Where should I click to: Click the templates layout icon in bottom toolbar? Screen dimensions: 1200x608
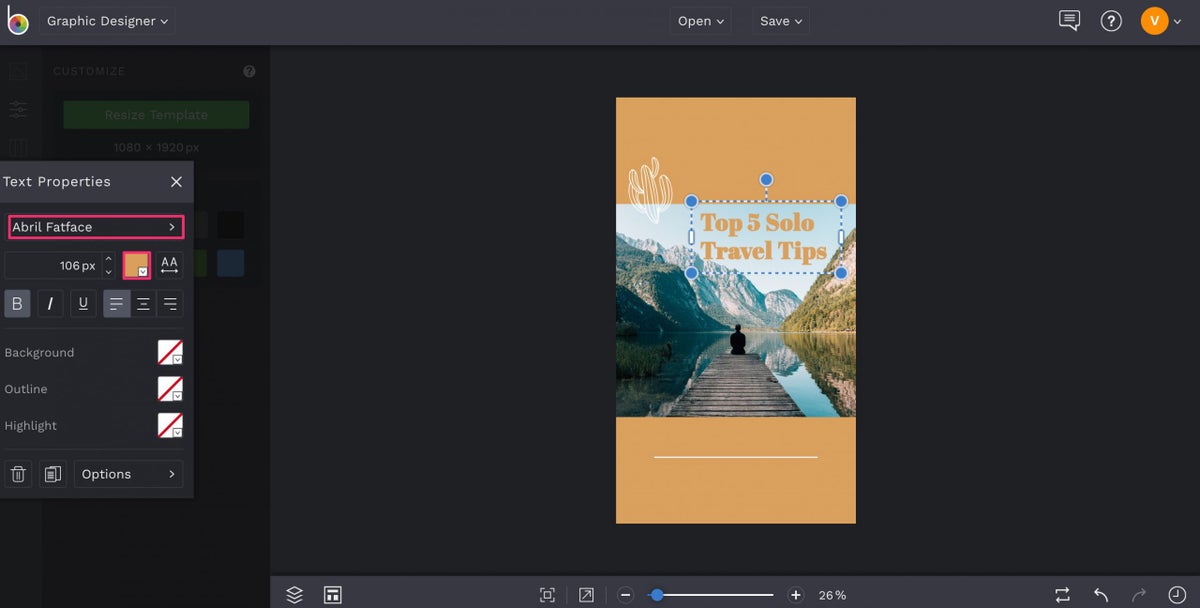332,593
